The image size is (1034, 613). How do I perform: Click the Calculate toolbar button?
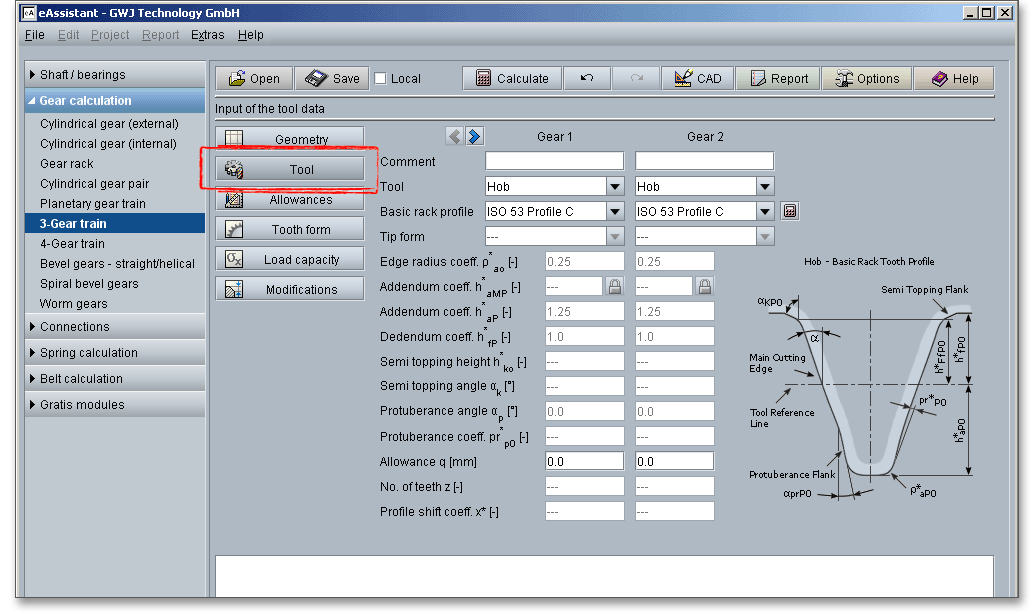coord(511,79)
